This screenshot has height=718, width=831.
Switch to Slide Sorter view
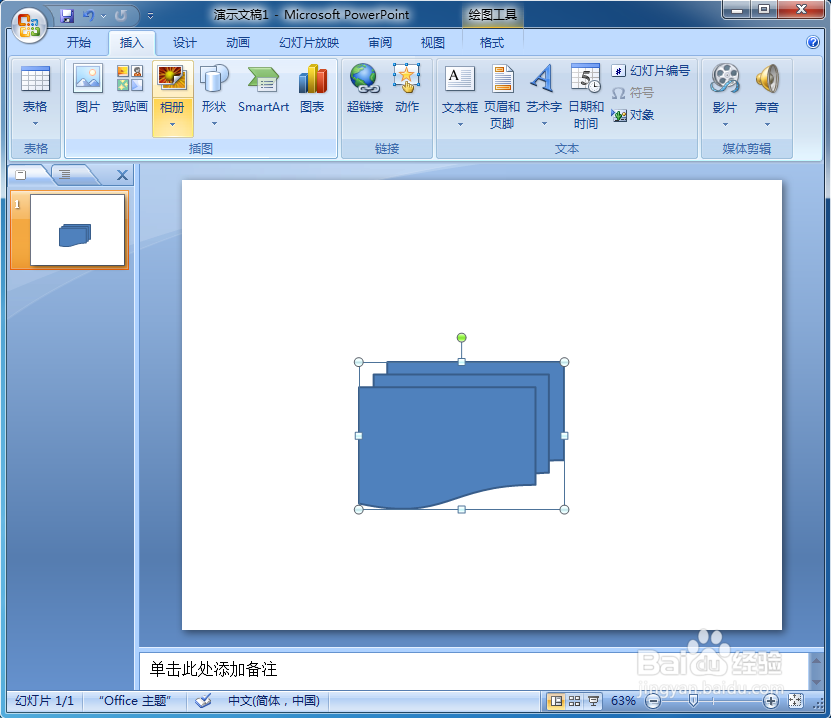[574, 701]
